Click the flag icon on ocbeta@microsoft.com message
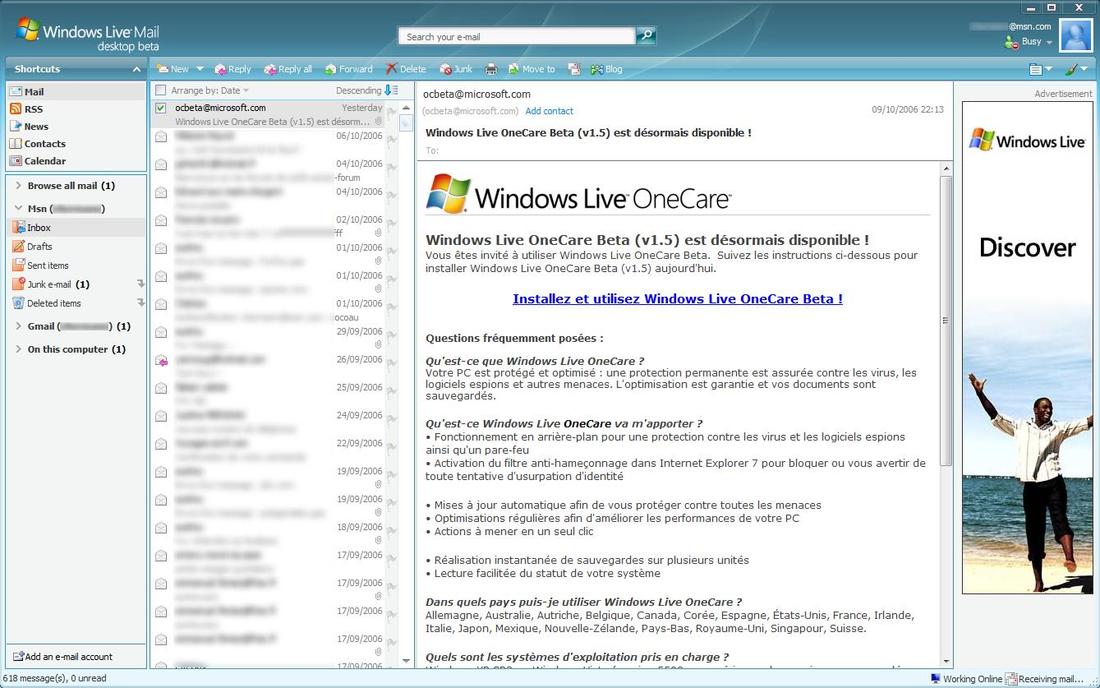 [391, 112]
